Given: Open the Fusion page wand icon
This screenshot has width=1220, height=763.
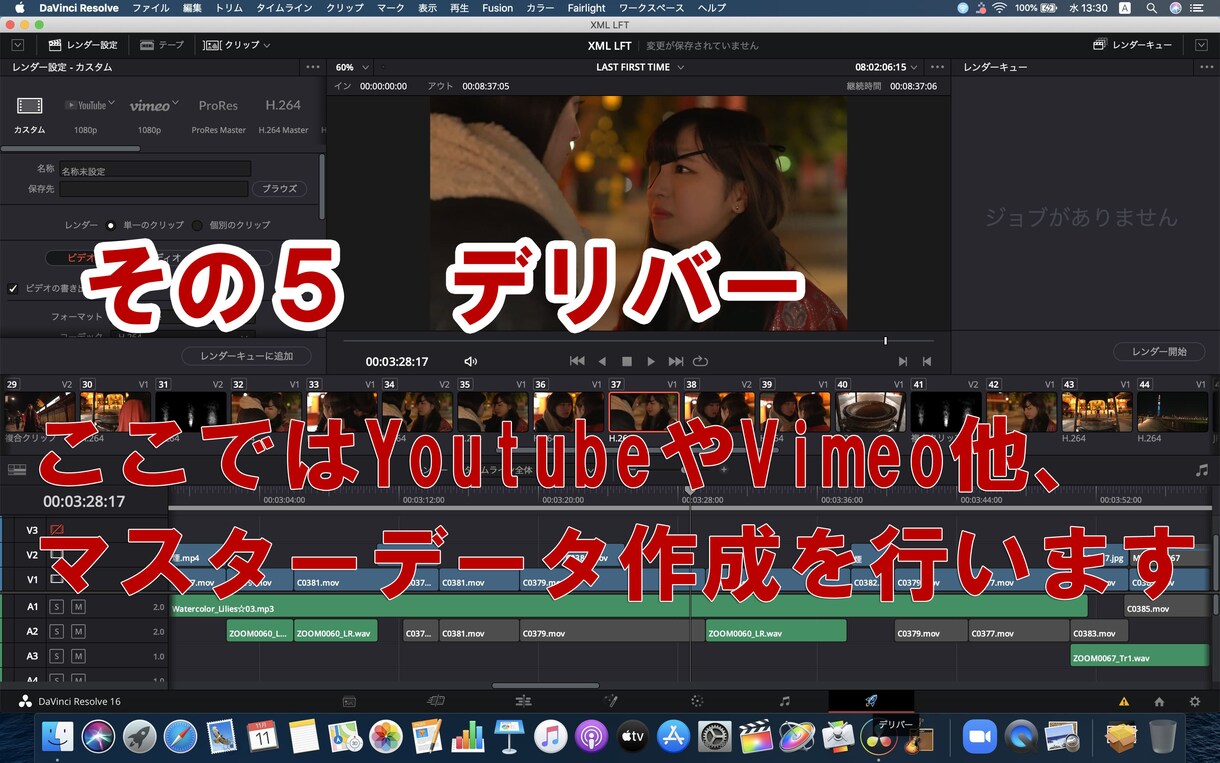Looking at the screenshot, I should pyautogui.click(x=611, y=701).
